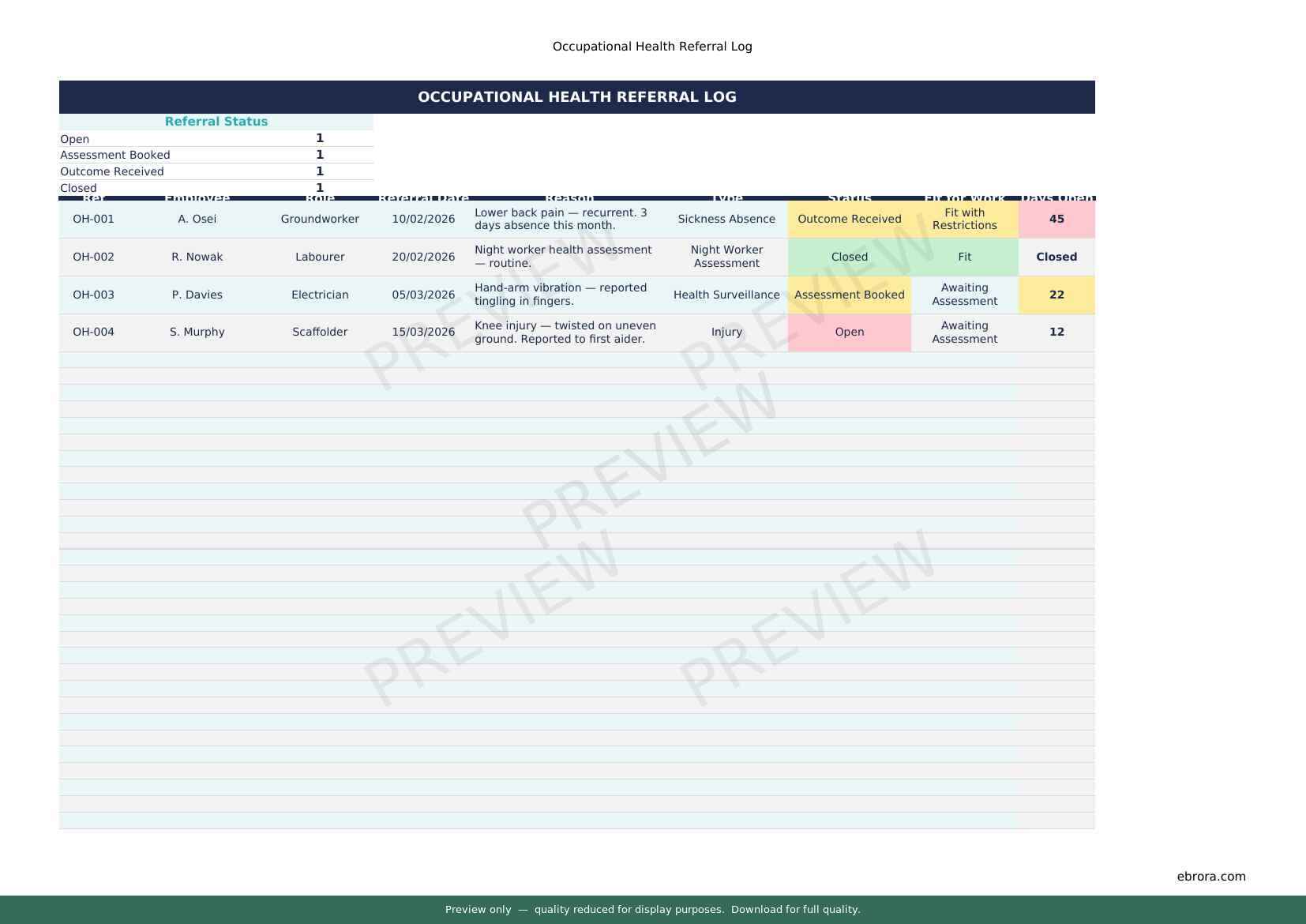Select the Assessment Booked status cell for OH-003
This screenshot has height=924, width=1306.
pyautogui.click(x=849, y=295)
